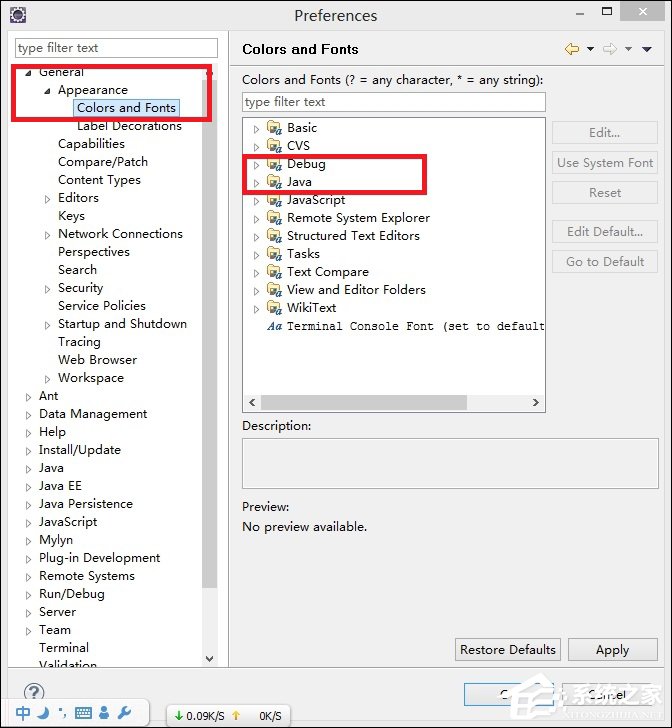
Task: Click the font list scroll right arrow
Action: click(x=535, y=403)
